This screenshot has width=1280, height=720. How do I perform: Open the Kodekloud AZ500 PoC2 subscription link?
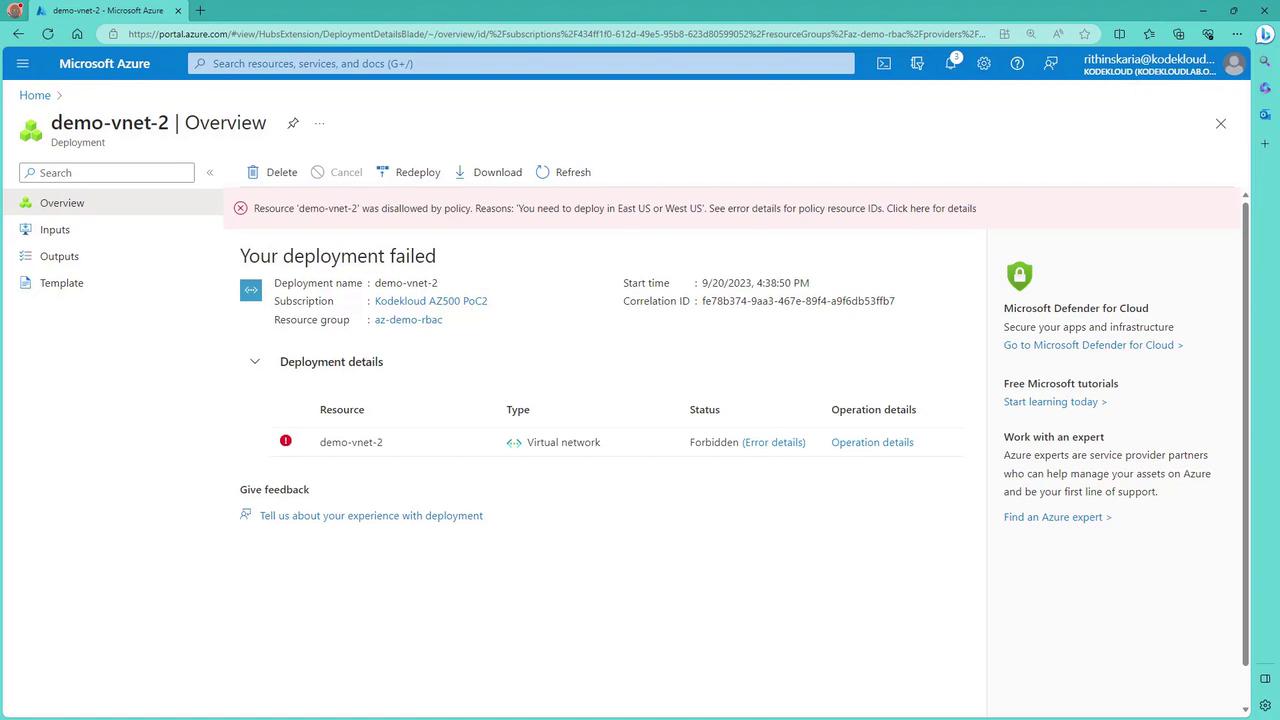[x=431, y=301]
